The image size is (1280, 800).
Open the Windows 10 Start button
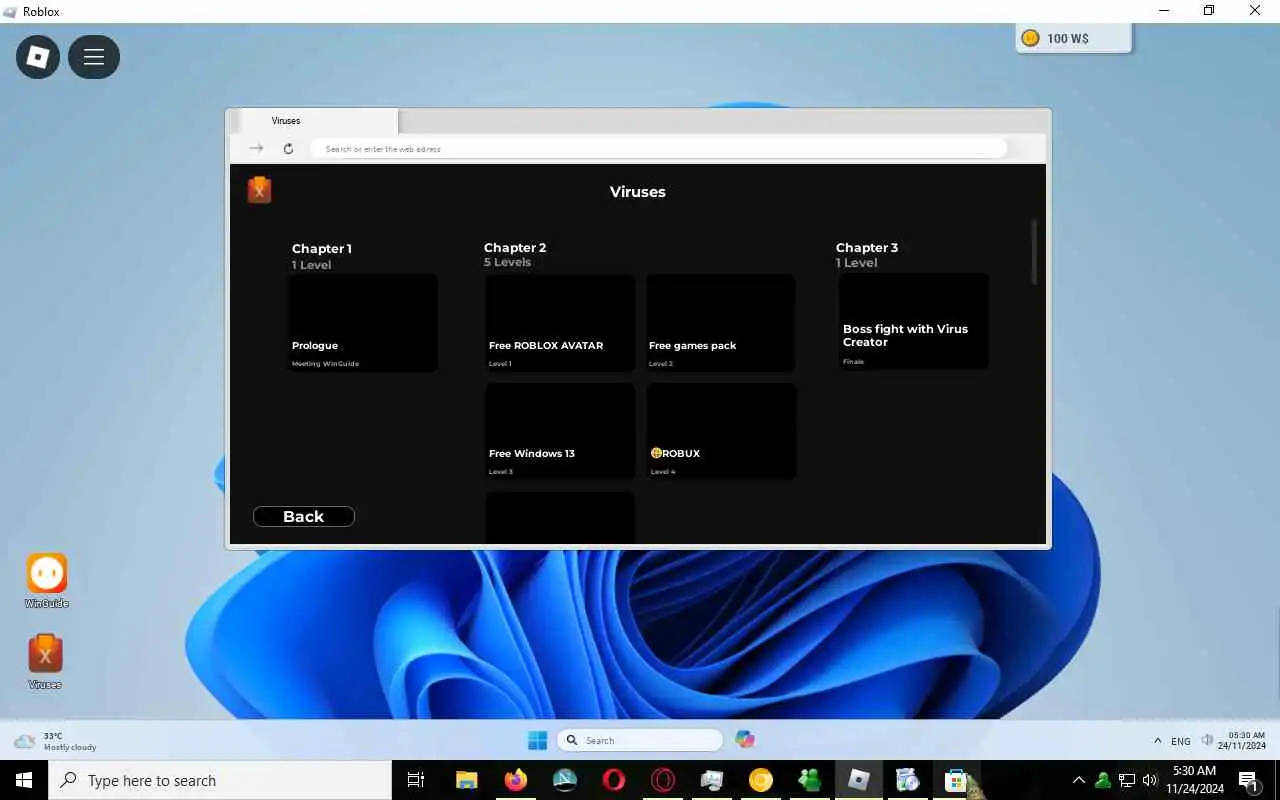pos(24,780)
